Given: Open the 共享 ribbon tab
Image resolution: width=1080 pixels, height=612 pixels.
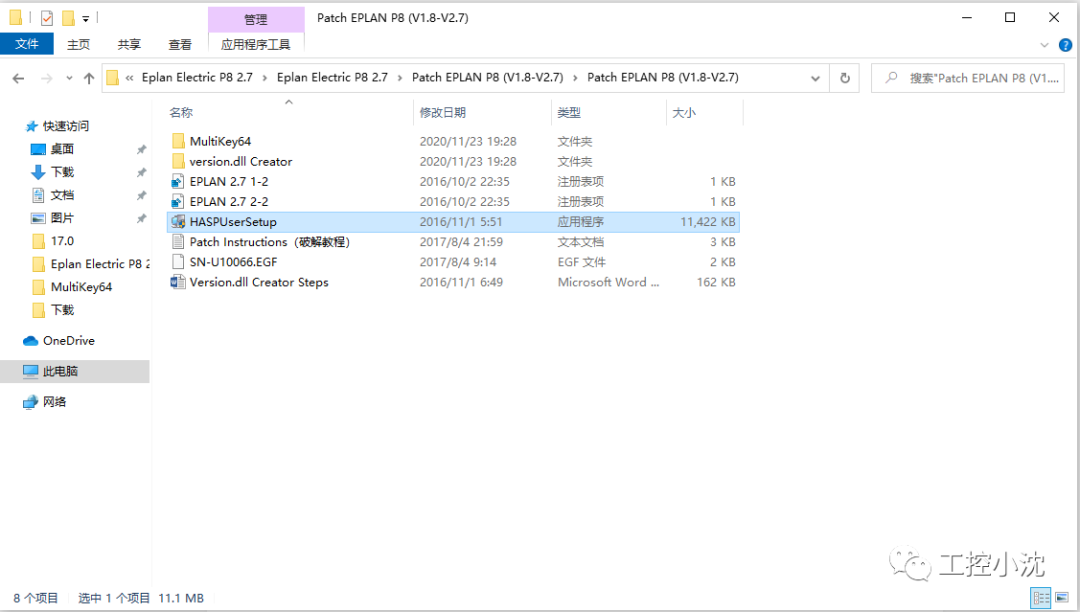Looking at the screenshot, I should [129, 44].
